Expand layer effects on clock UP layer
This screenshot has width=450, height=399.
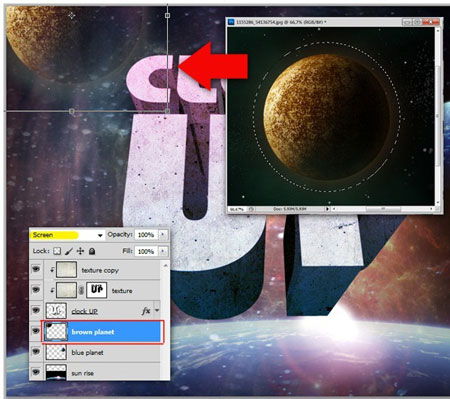(x=157, y=311)
